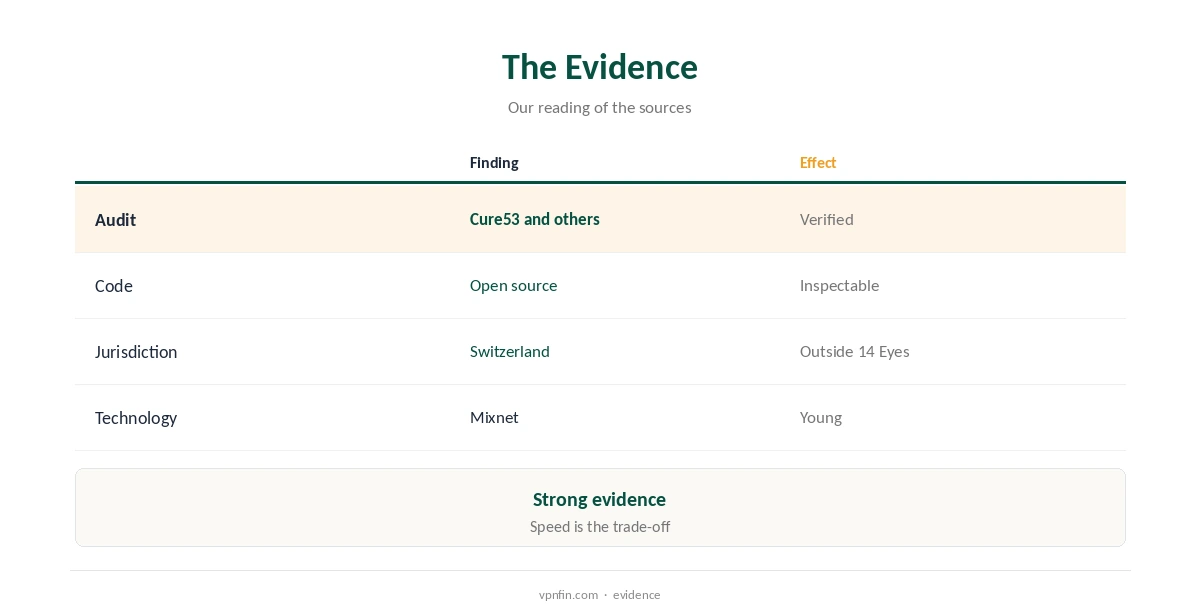This screenshot has width=1200, height=614.
Task: Click the subtitle 'Our reading of the sources'
Action: [x=600, y=107]
